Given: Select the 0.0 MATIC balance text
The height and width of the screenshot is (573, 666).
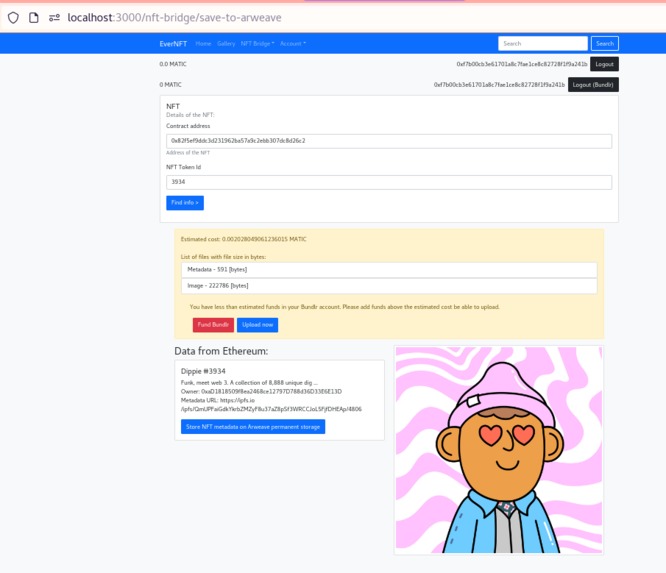Looking at the screenshot, I should (173, 64).
